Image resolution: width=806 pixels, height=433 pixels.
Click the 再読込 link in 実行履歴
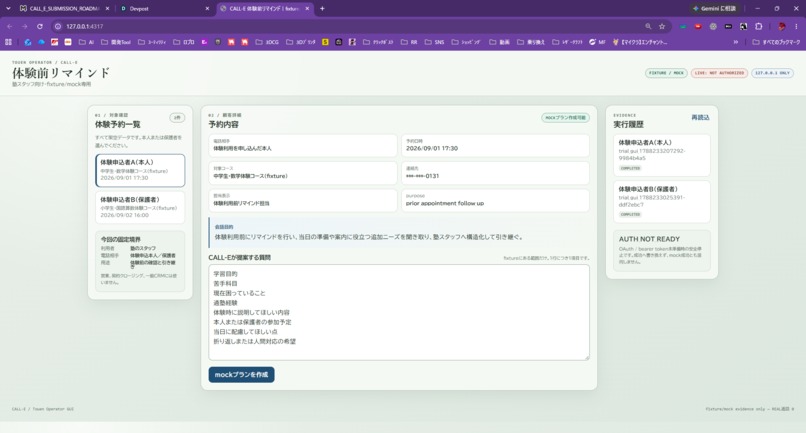coord(700,117)
